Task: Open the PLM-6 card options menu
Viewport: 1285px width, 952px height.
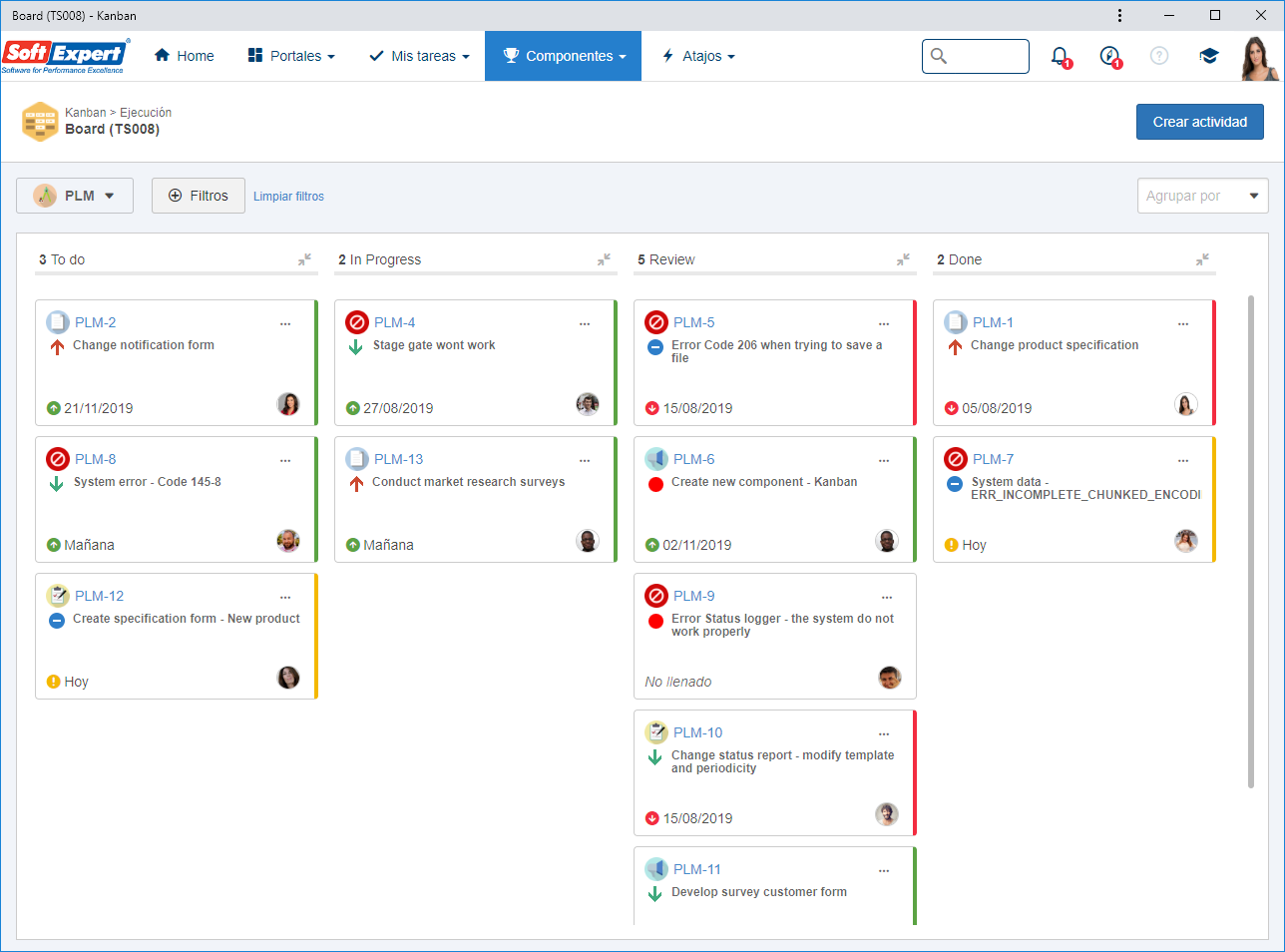Action: click(x=884, y=460)
